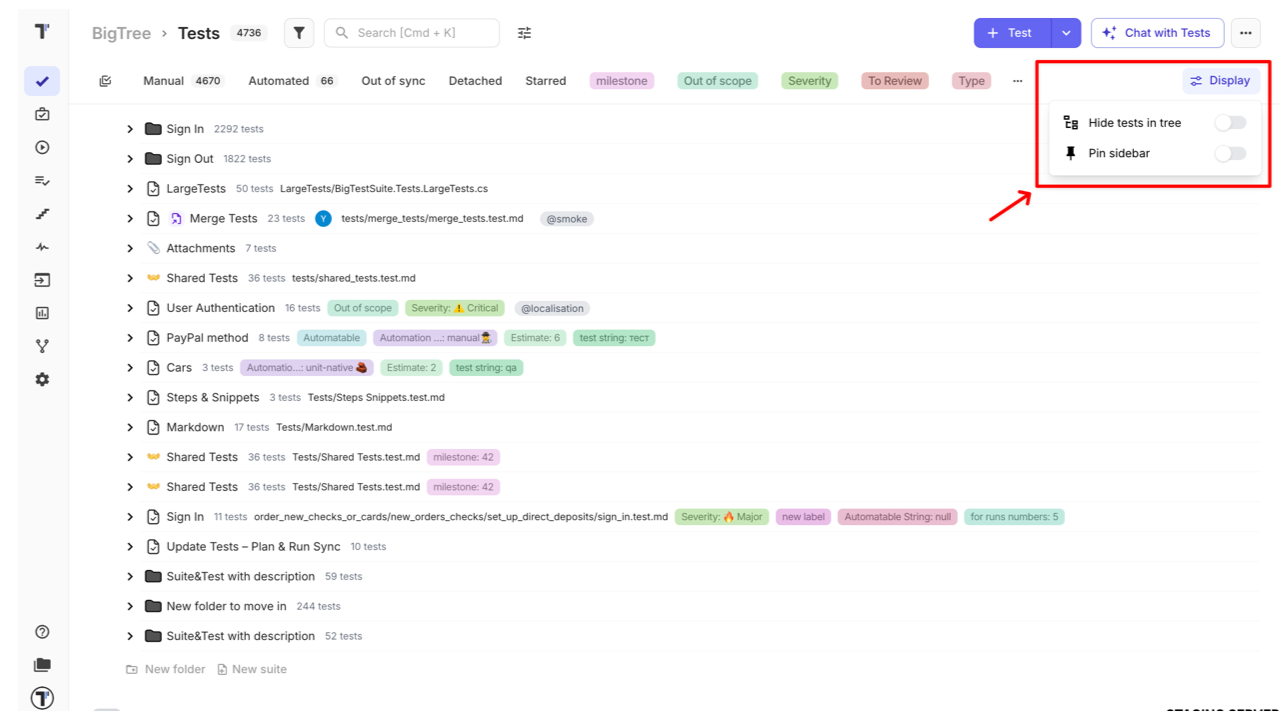Enable Hide tests in tree toggle
The height and width of the screenshot is (720, 1280).
point(1230,123)
